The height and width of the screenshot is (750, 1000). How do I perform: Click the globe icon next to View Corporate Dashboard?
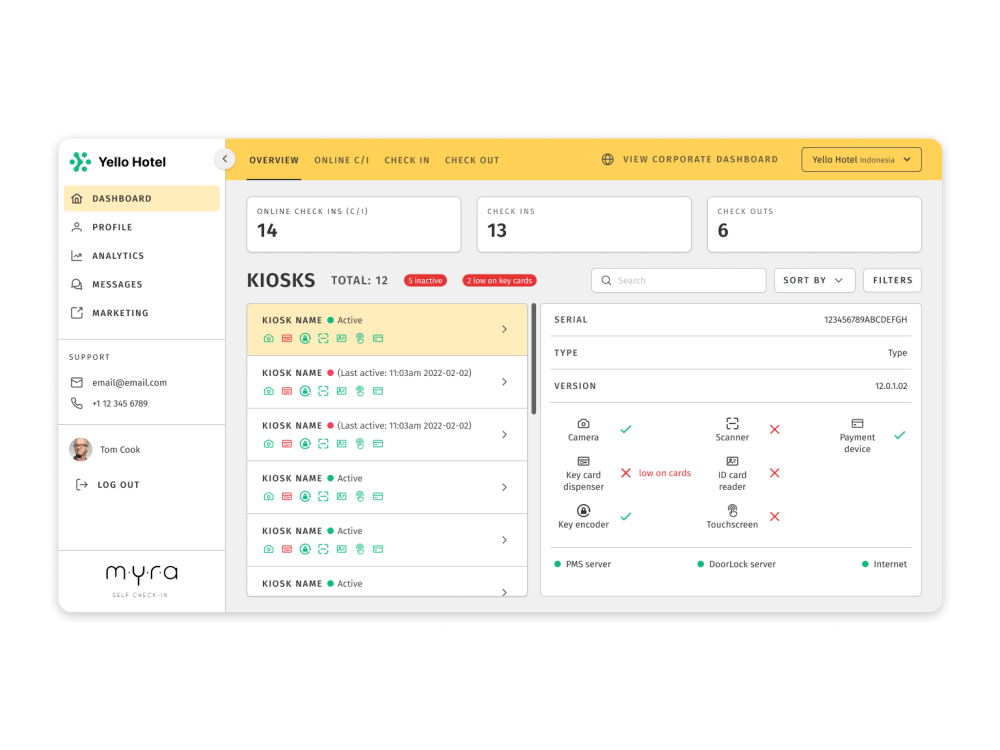609,158
